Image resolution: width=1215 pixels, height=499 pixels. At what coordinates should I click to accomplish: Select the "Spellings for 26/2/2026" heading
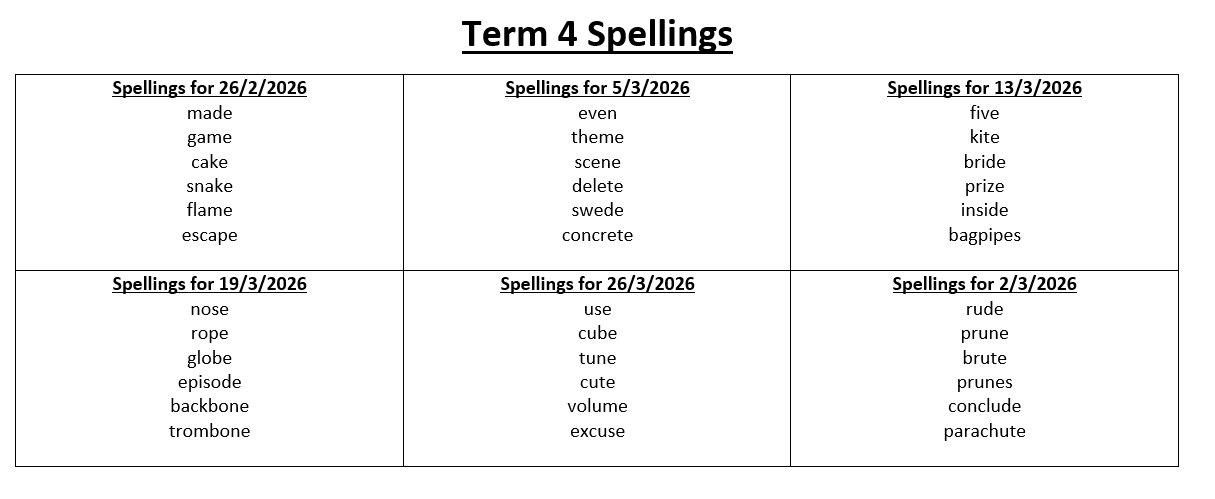point(209,88)
